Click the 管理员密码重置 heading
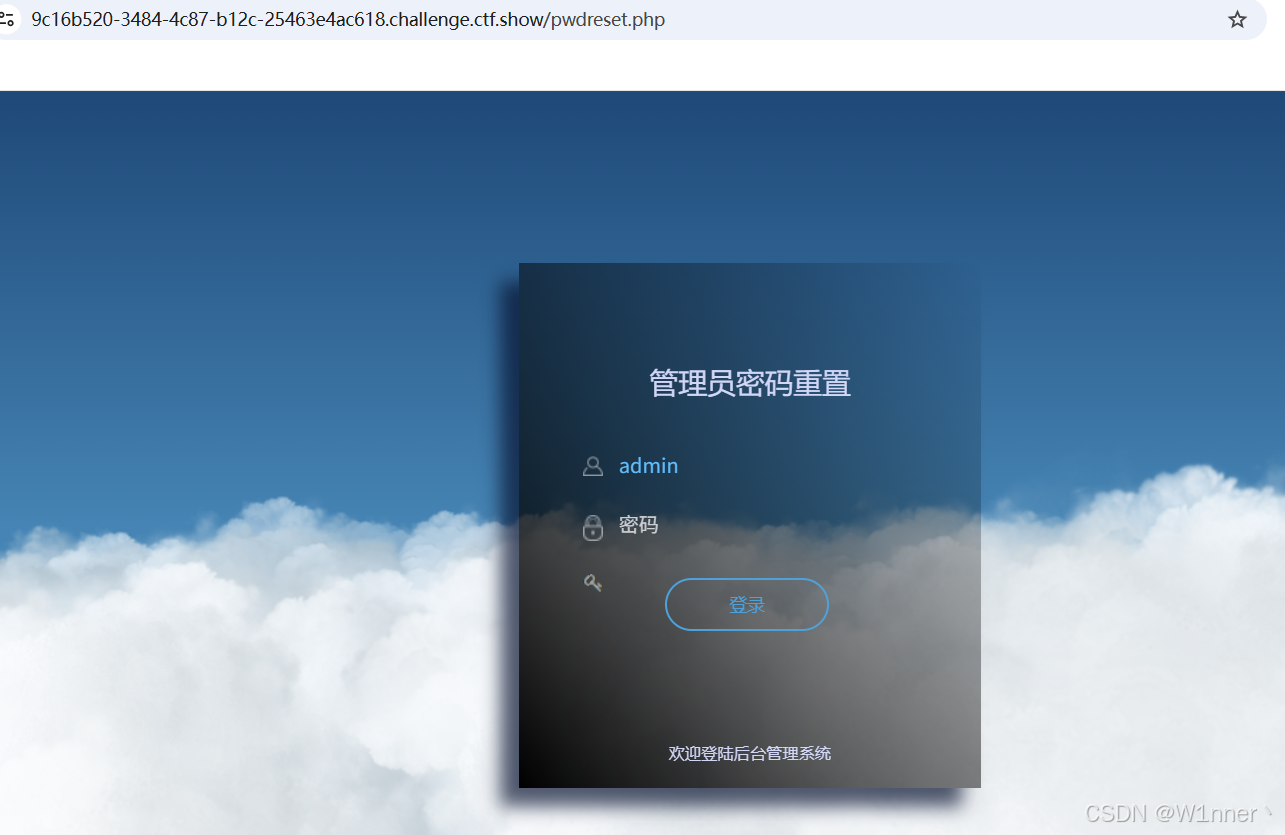Image resolution: width=1285 pixels, height=835 pixels. click(750, 383)
